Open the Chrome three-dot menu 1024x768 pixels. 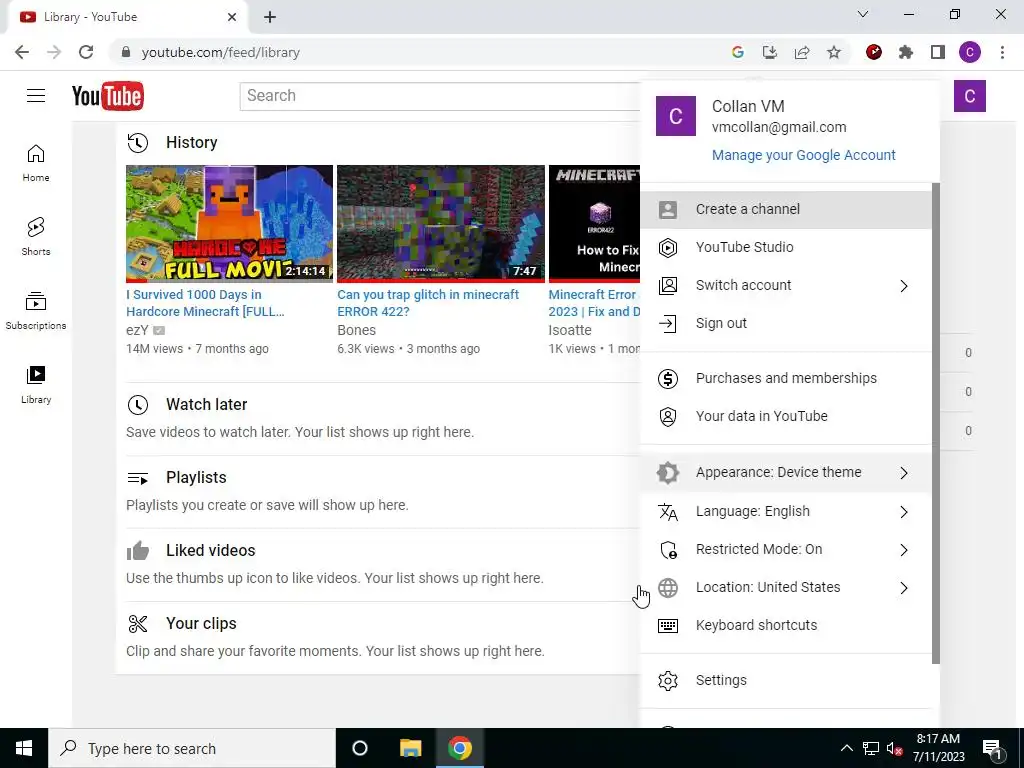(1002, 52)
